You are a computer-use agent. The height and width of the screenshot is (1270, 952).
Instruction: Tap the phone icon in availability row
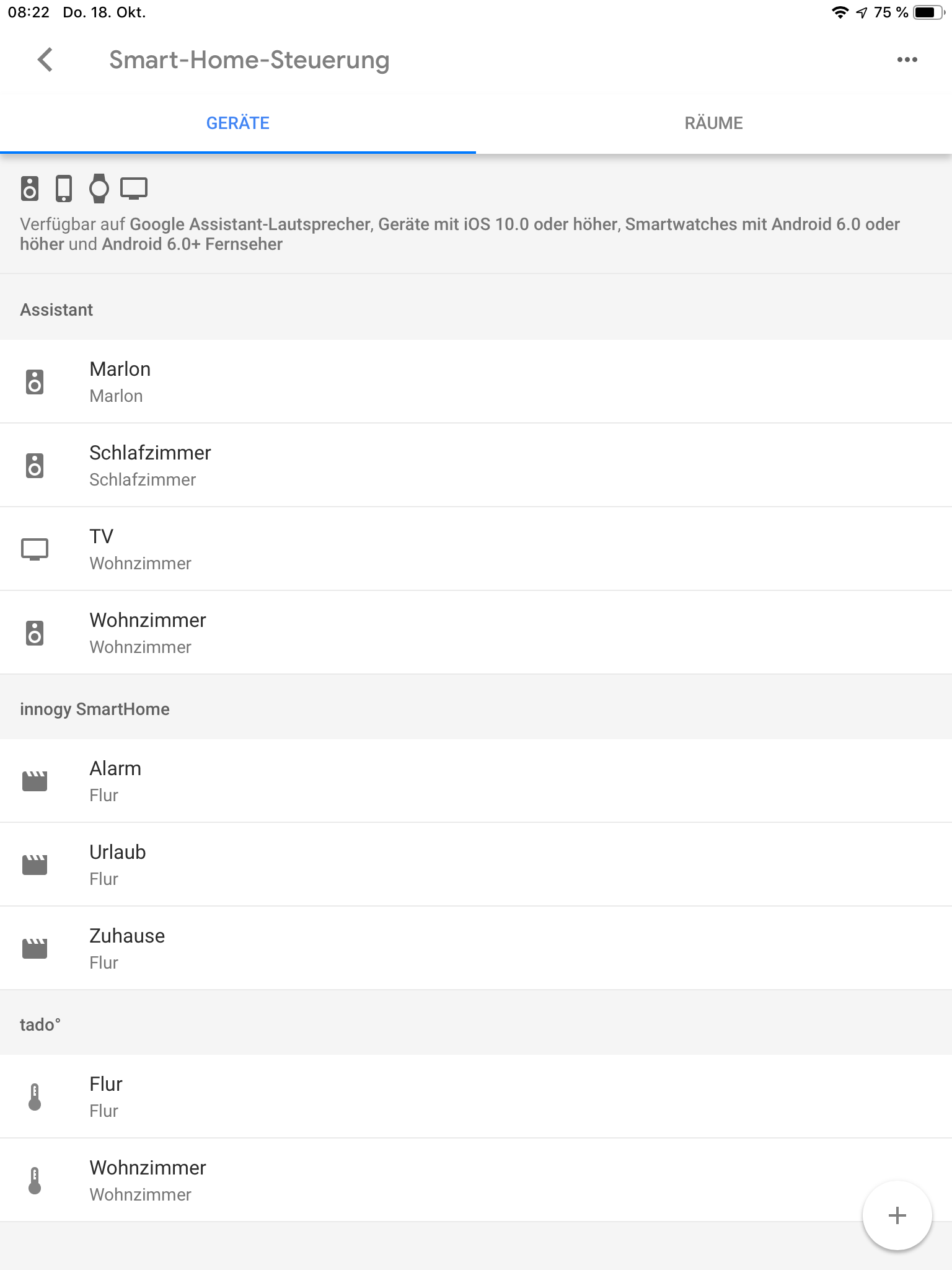(x=64, y=189)
